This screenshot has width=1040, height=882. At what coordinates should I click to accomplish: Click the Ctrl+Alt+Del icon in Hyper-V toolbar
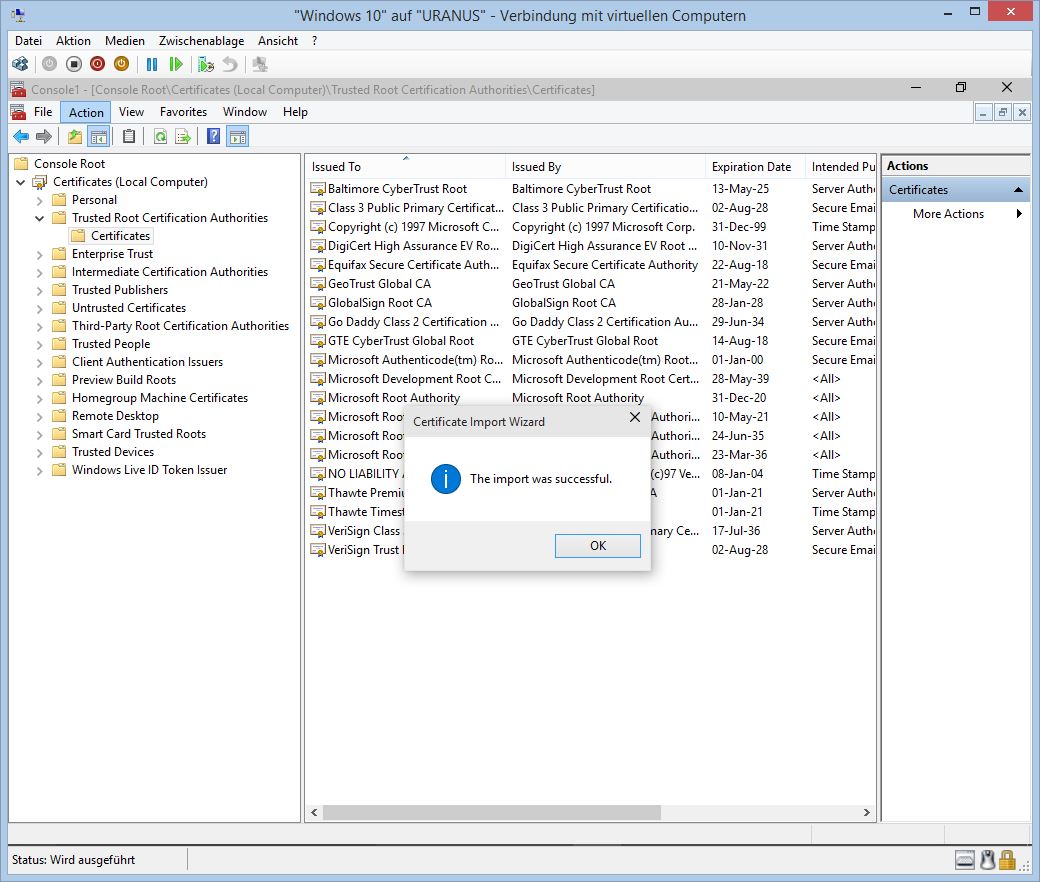20,64
